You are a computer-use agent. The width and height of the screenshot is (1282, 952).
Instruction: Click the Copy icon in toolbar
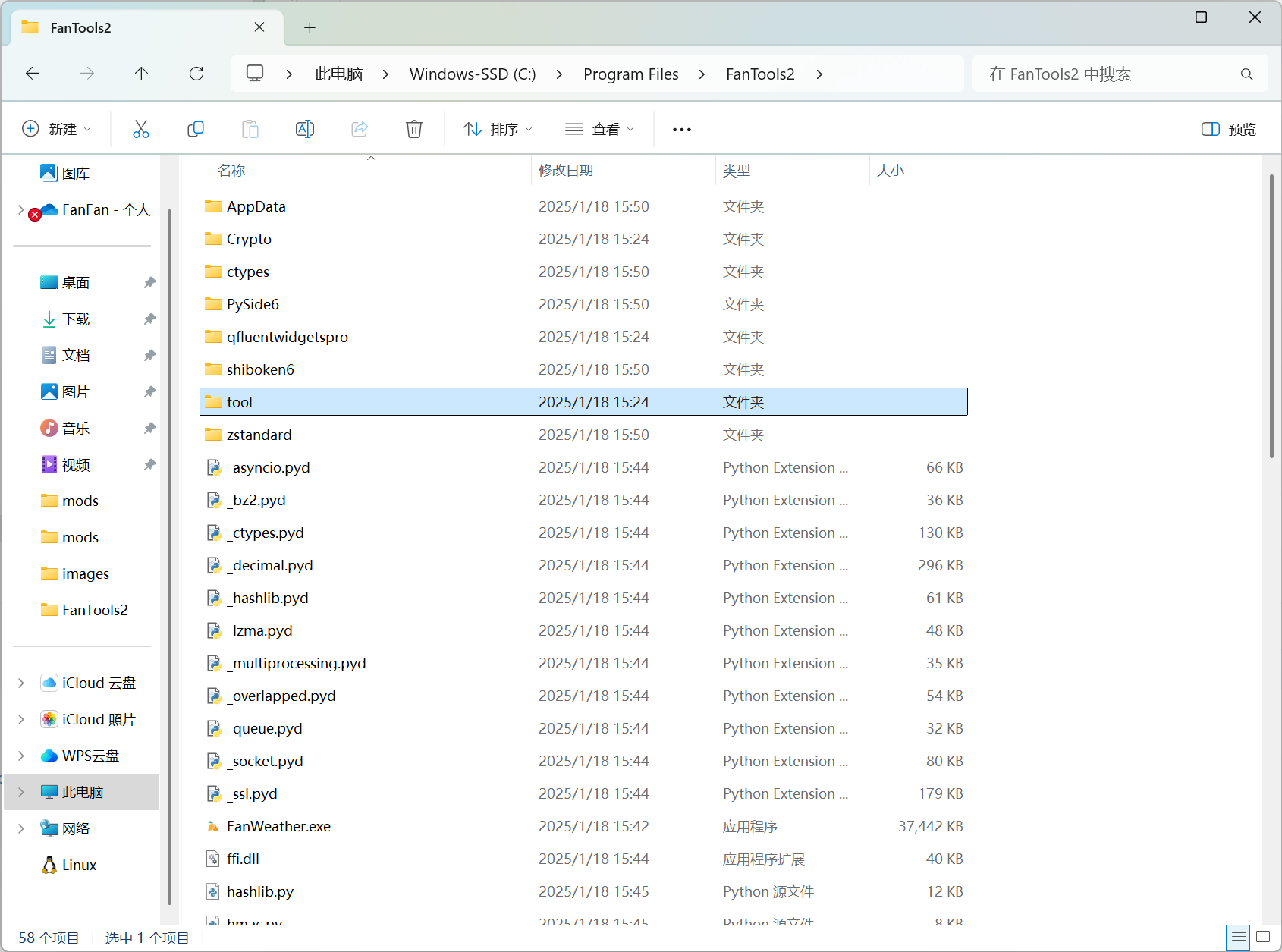(196, 129)
